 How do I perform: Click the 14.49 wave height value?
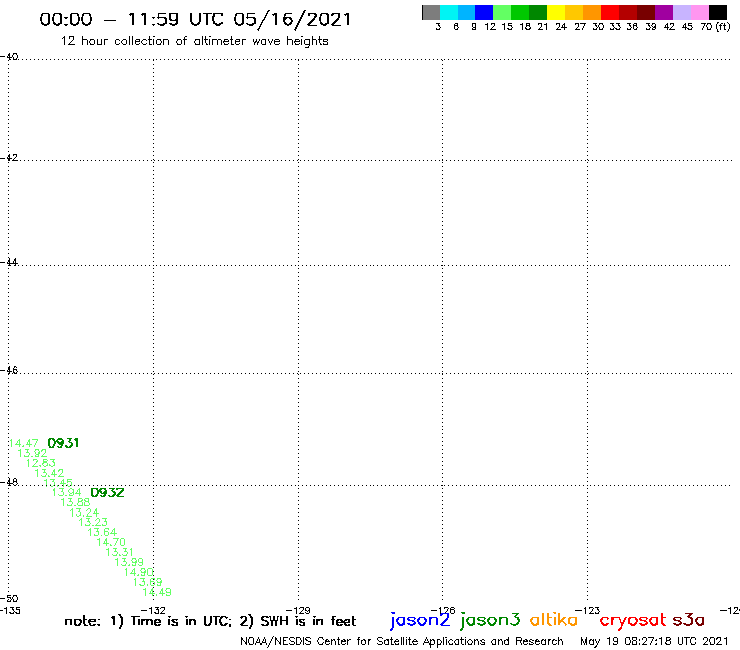157,592
